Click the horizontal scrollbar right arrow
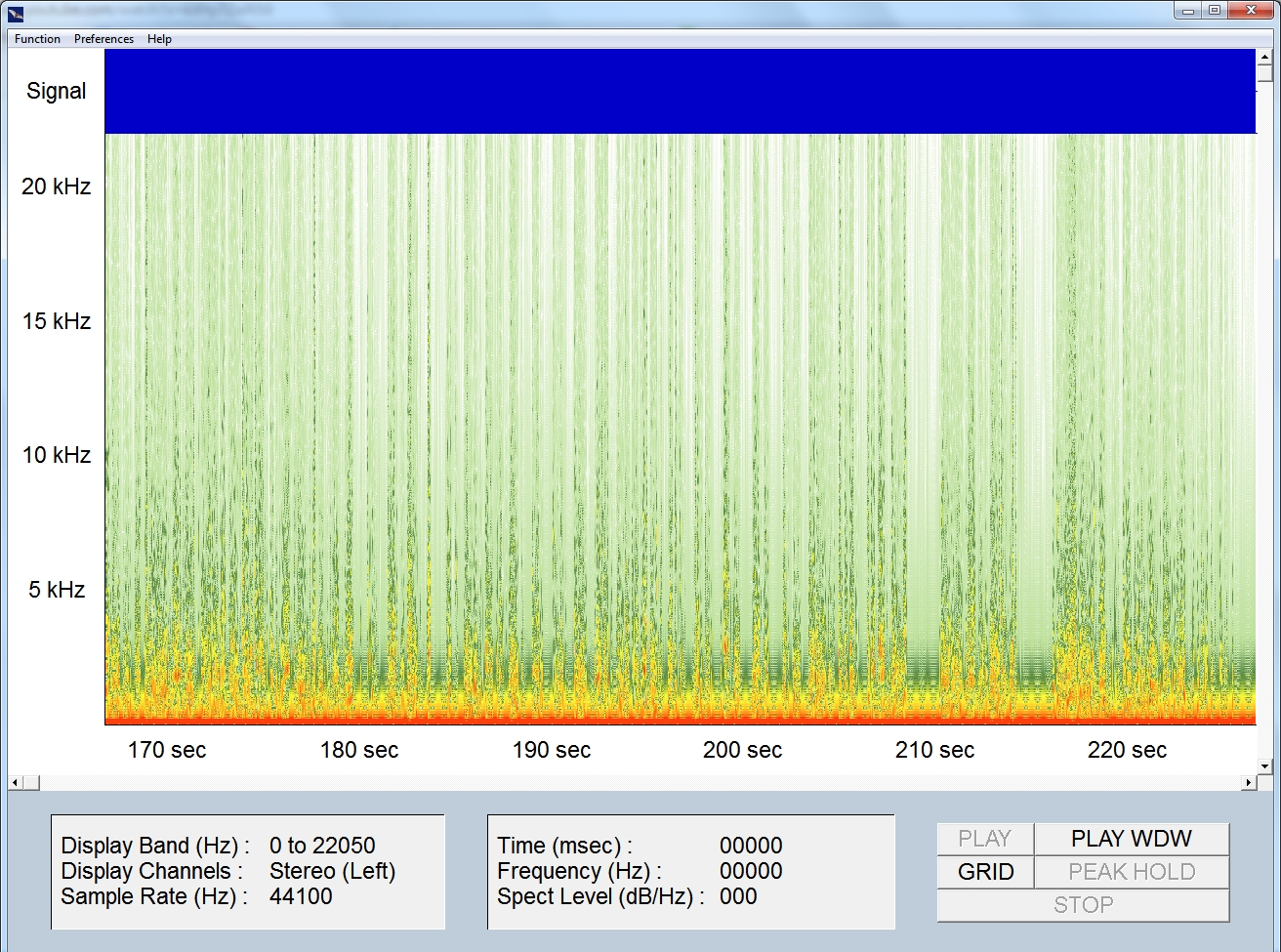Viewport: 1281px width, 952px height. pyautogui.click(x=1249, y=783)
